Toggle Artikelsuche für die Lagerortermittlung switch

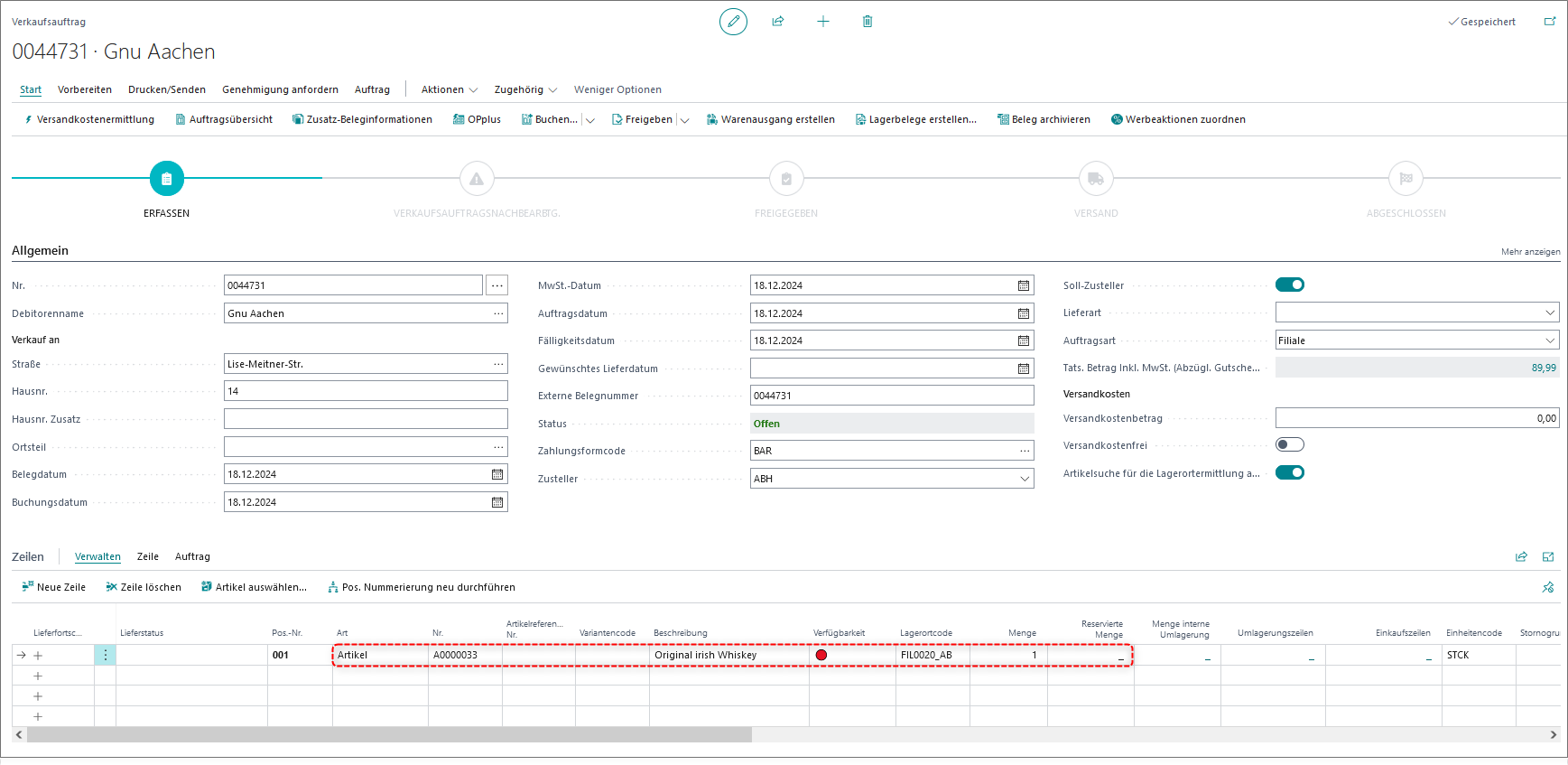(x=1290, y=472)
